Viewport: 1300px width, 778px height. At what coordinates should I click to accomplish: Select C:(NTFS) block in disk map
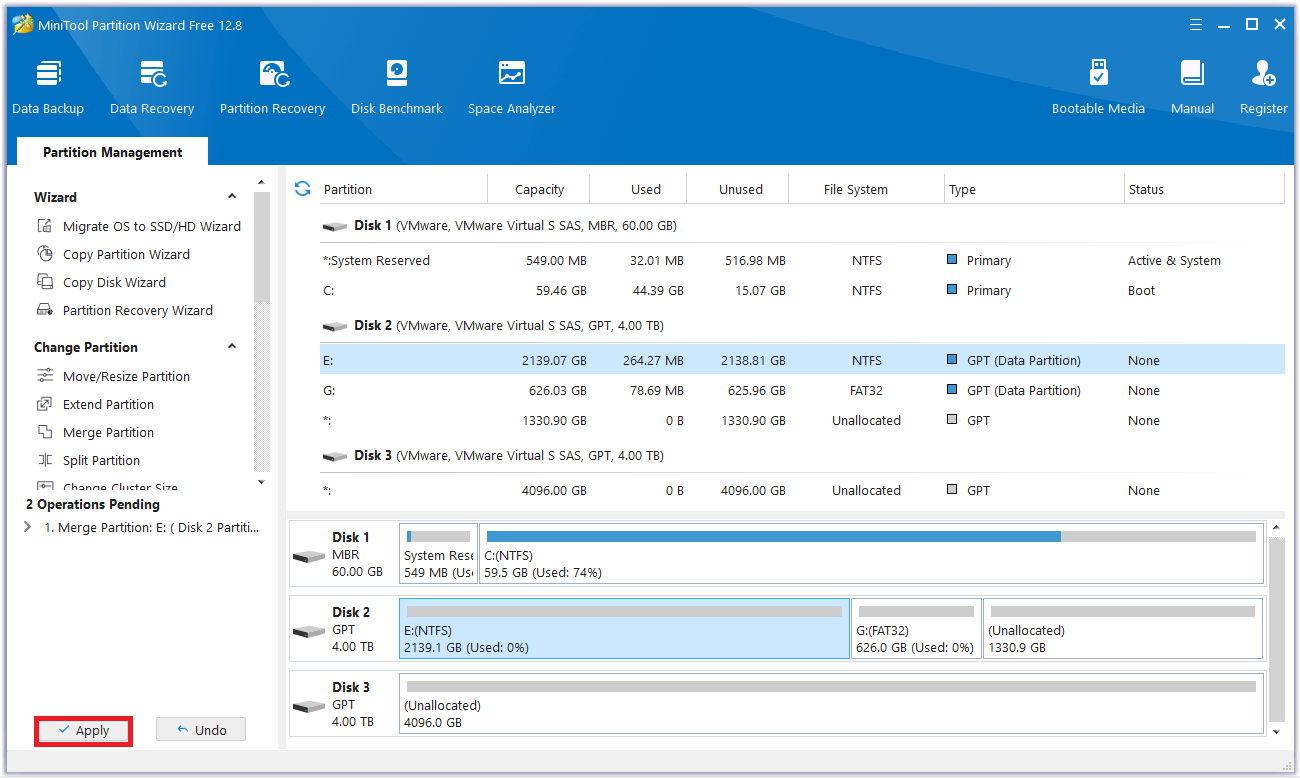(x=871, y=554)
